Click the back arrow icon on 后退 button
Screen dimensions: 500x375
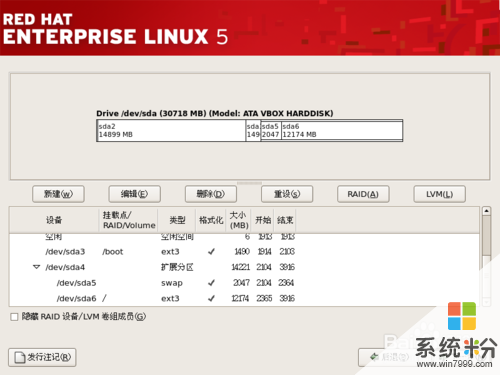(x=374, y=357)
